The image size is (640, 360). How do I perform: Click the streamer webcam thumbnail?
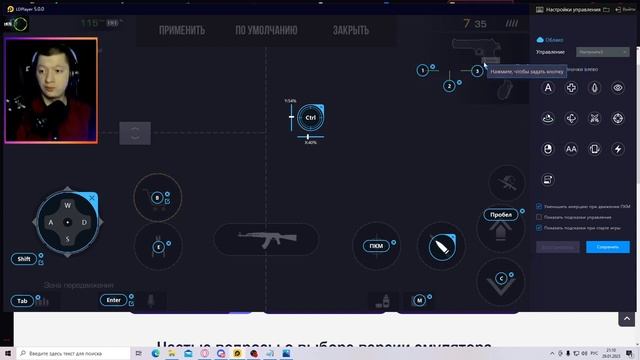51,91
